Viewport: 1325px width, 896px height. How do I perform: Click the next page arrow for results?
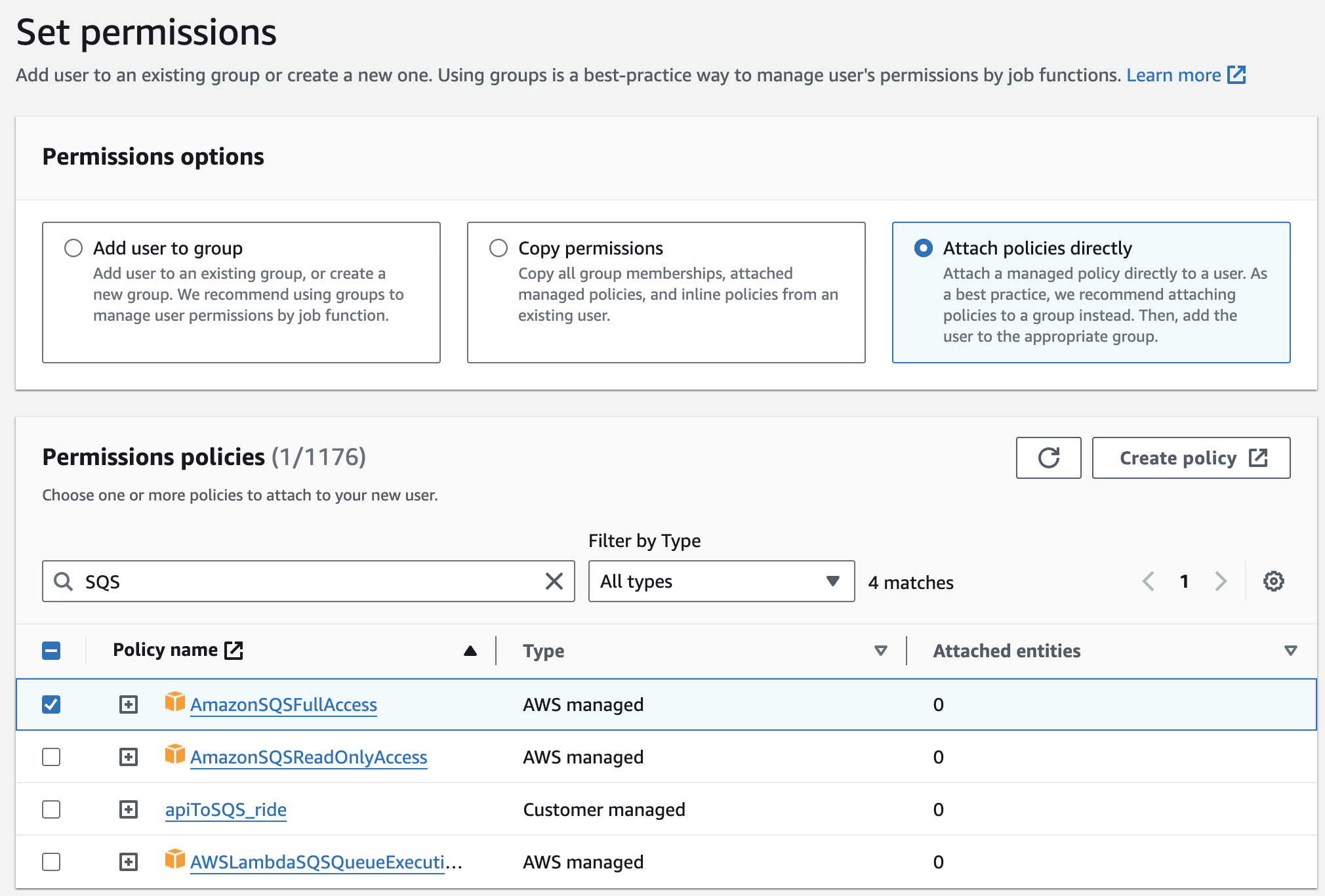[1221, 581]
